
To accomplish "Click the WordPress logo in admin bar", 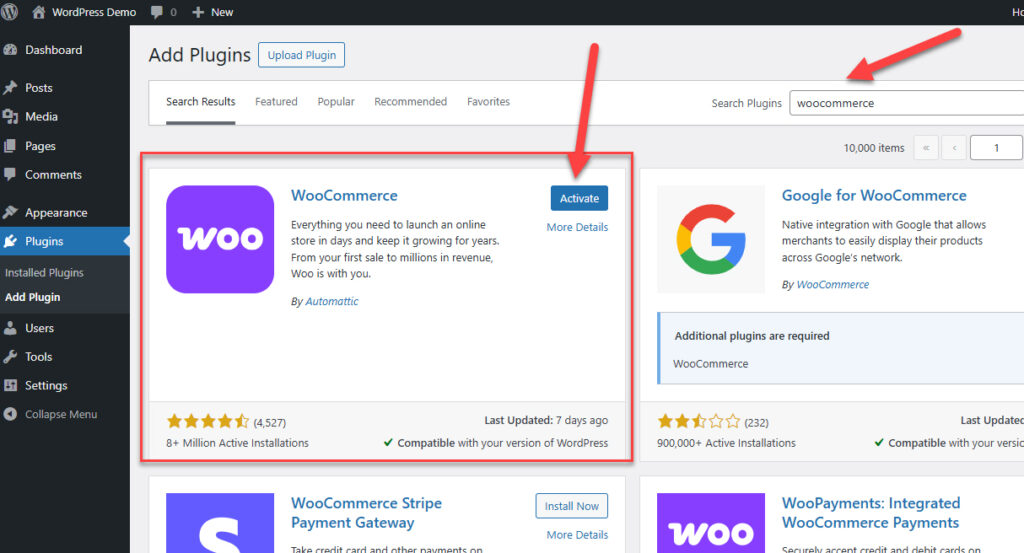I will pos(9,12).
